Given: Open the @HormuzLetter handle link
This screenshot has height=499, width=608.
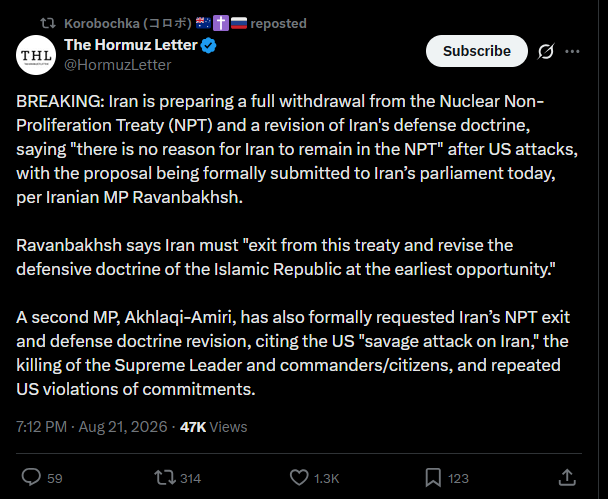Looking at the screenshot, I should point(117,65).
